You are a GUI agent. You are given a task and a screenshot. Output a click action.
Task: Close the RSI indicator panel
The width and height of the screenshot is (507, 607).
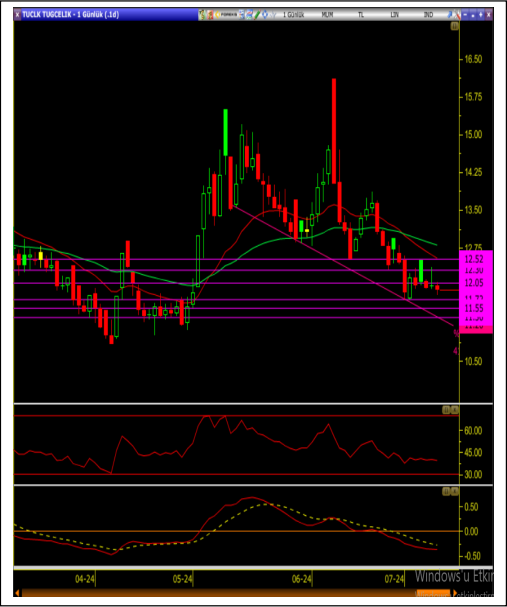455,410
